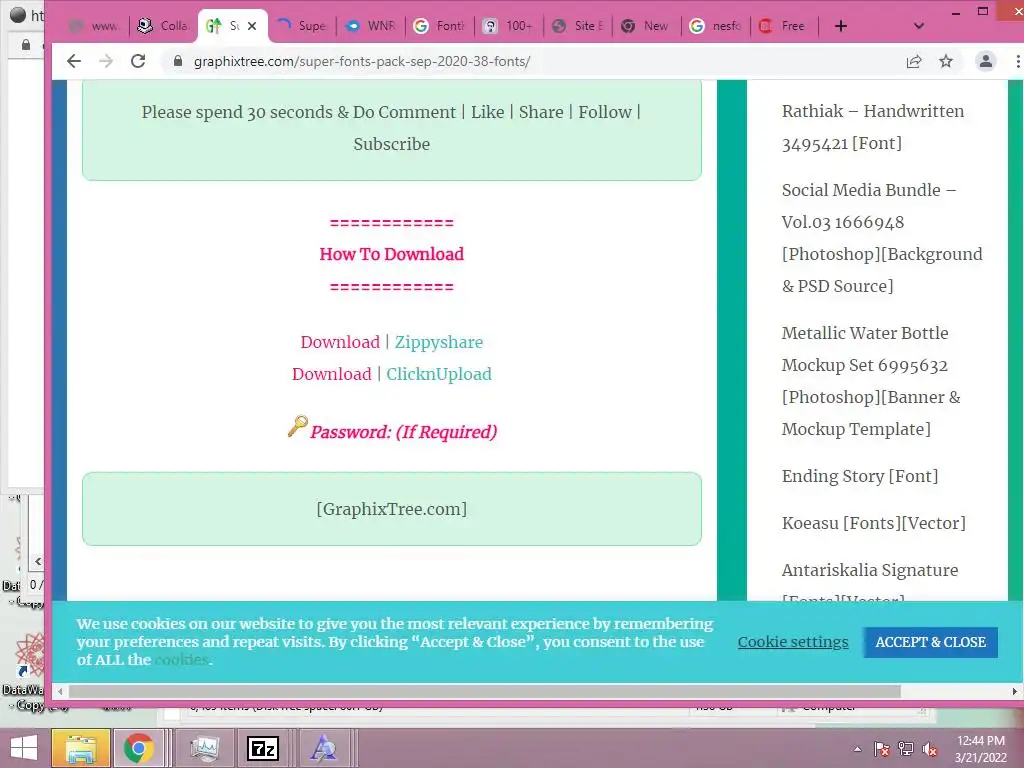The image size is (1024, 768).
Task: Click the key icon beside Password
Action: click(x=298, y=426)
